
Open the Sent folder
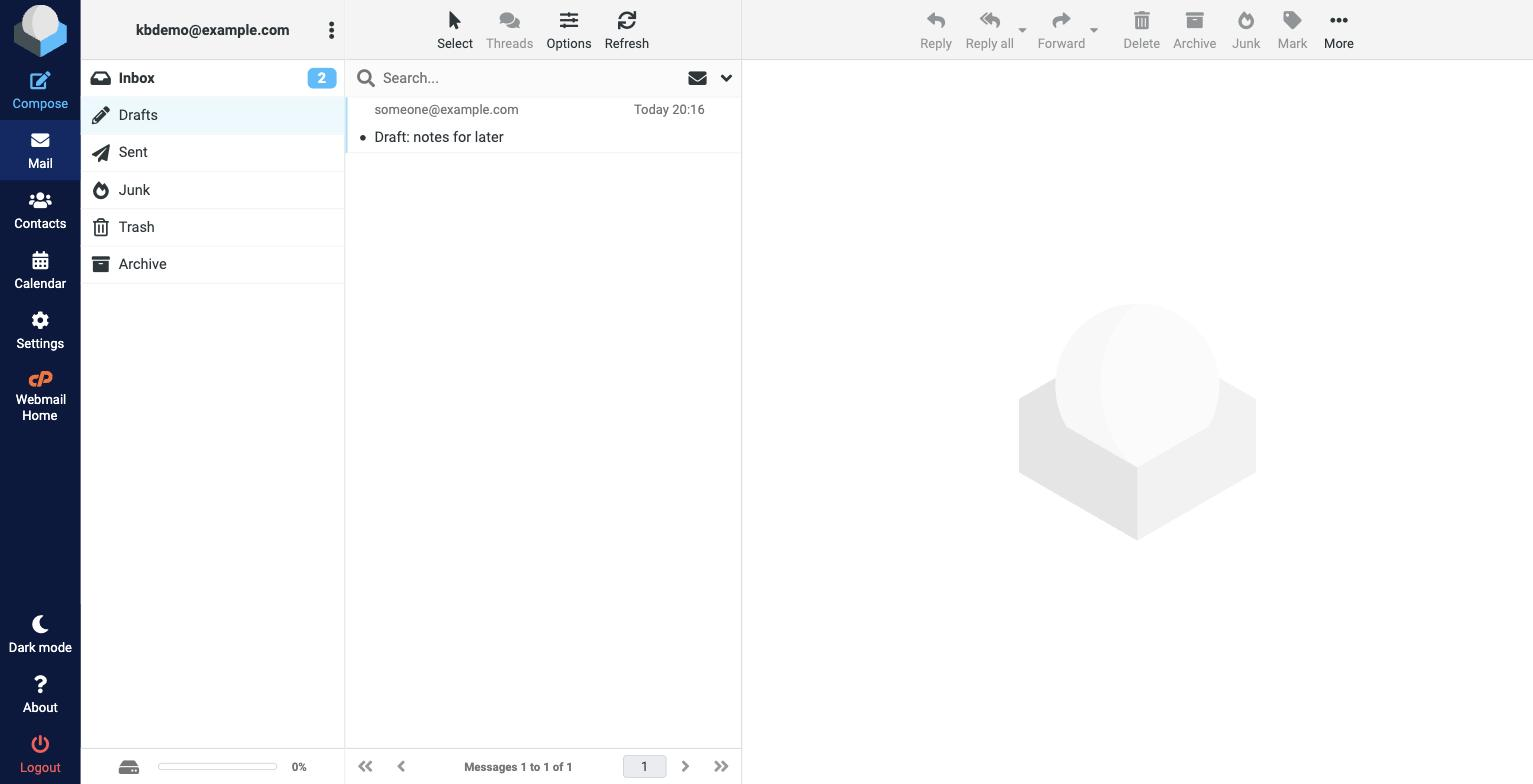[x=212, y=152]
